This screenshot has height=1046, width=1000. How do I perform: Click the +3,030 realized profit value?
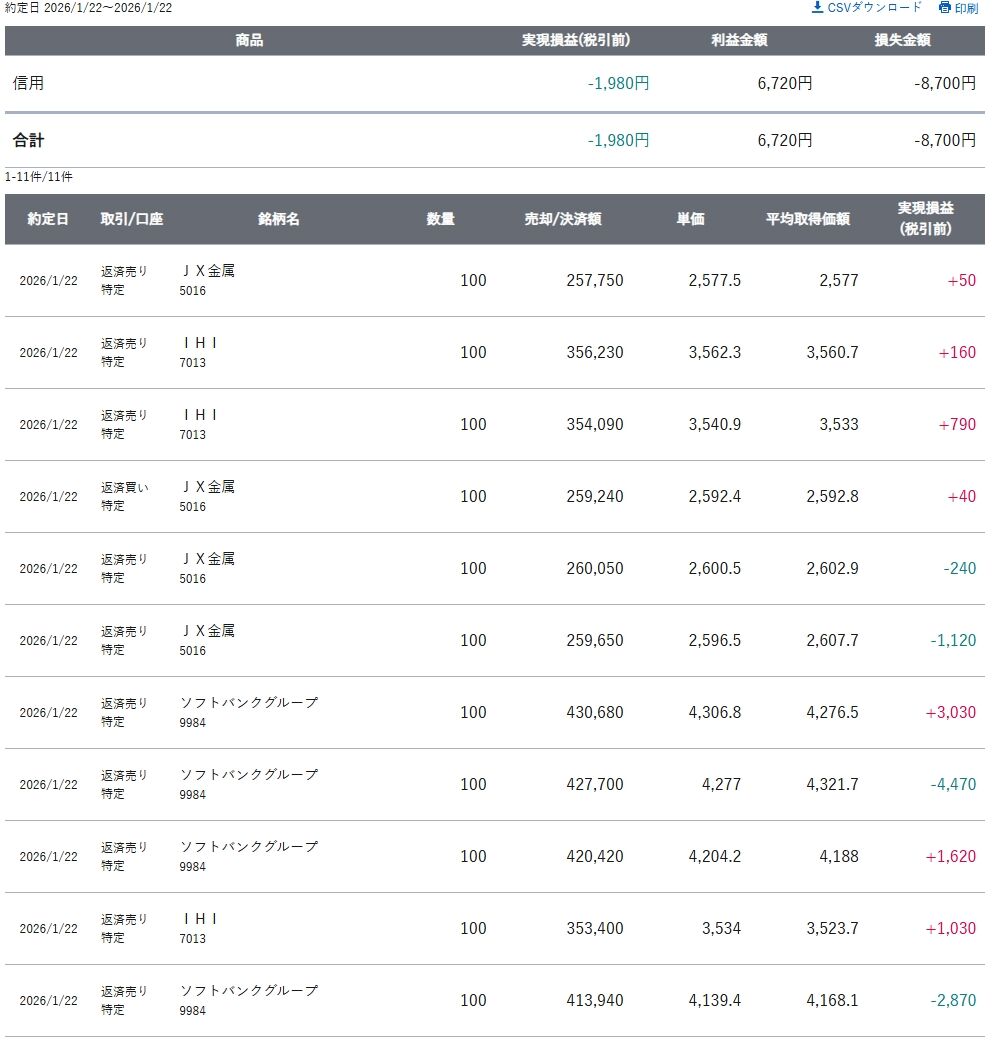[950, 712]
